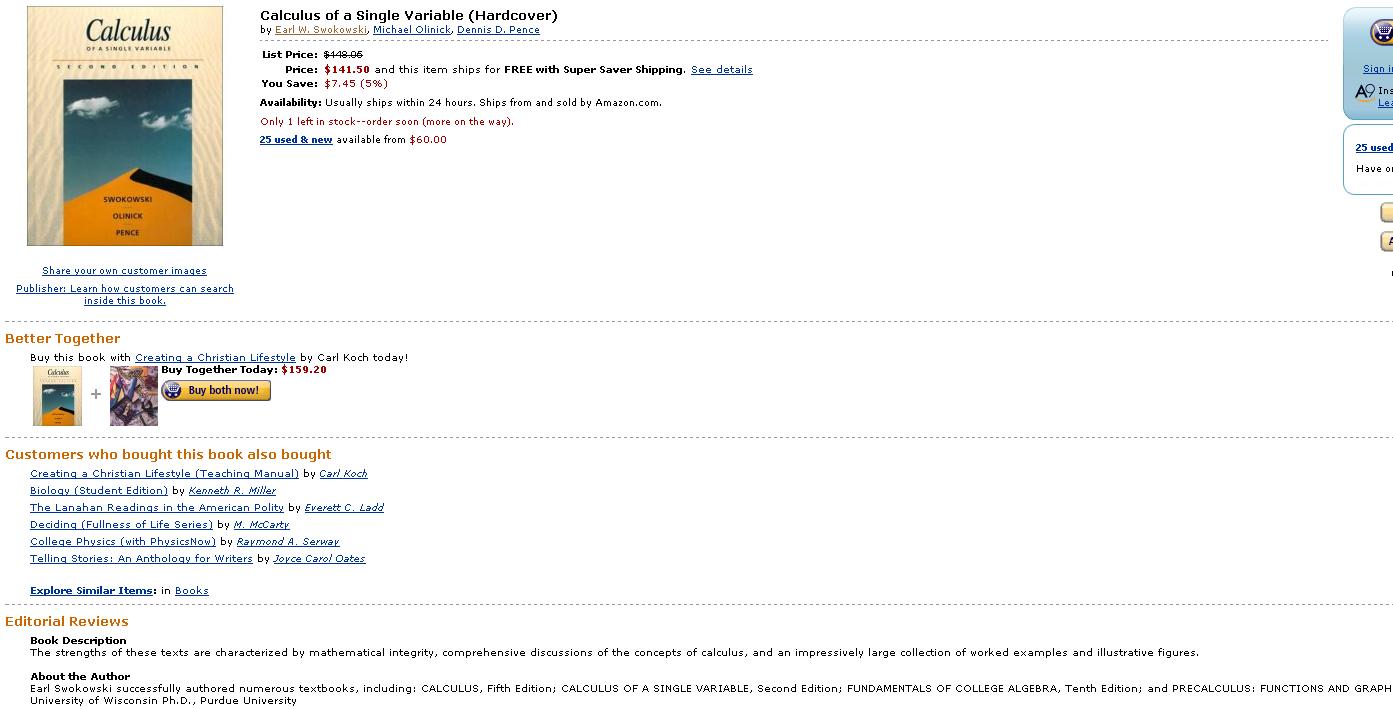This screenshot has width=1393, height=709.
Task: Open Earl W. Swokowski author link
Action: pyautogui.click(x=321, y=30)
